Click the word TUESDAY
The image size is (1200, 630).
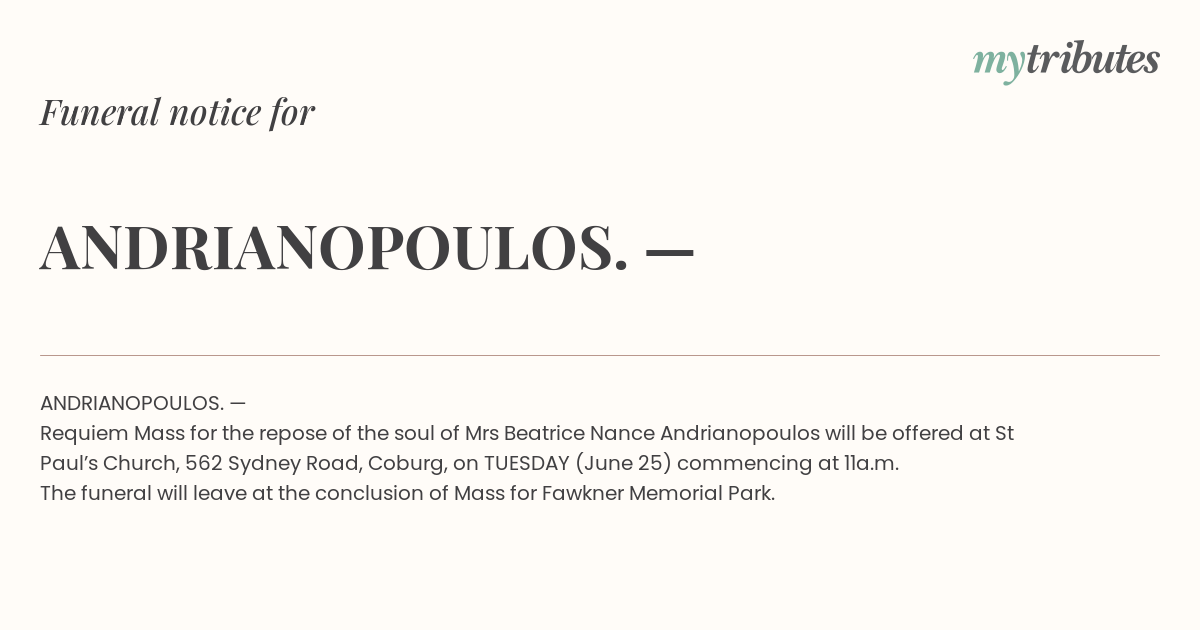point(527,463)
